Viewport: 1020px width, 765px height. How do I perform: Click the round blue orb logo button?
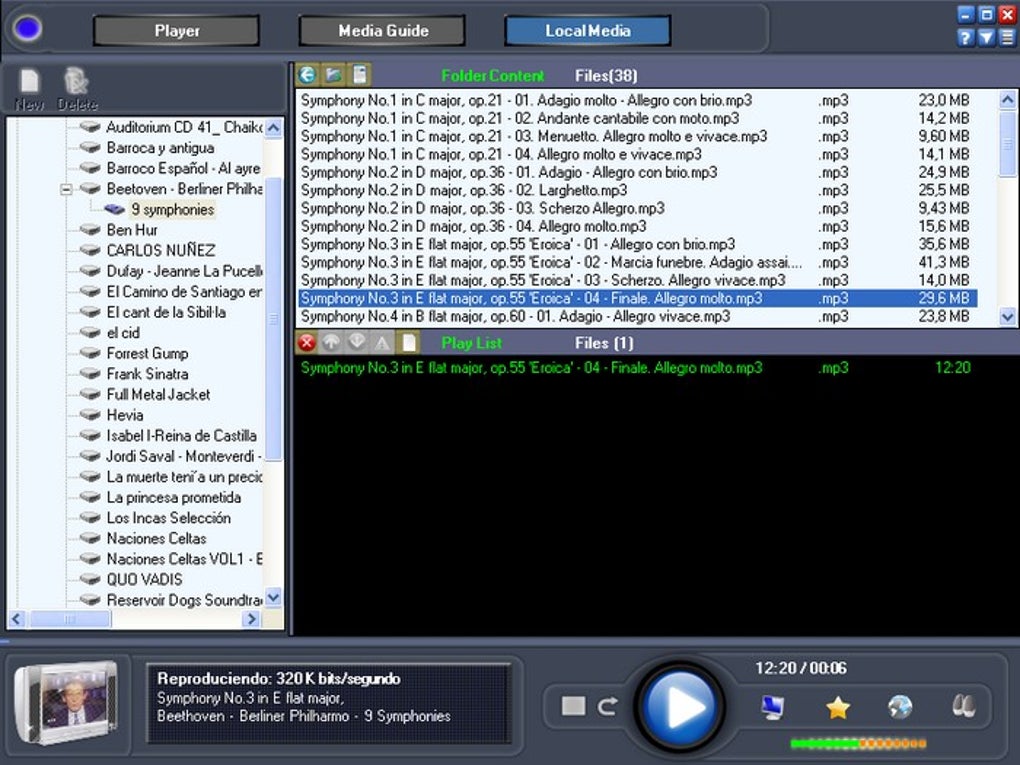point(27,29)
